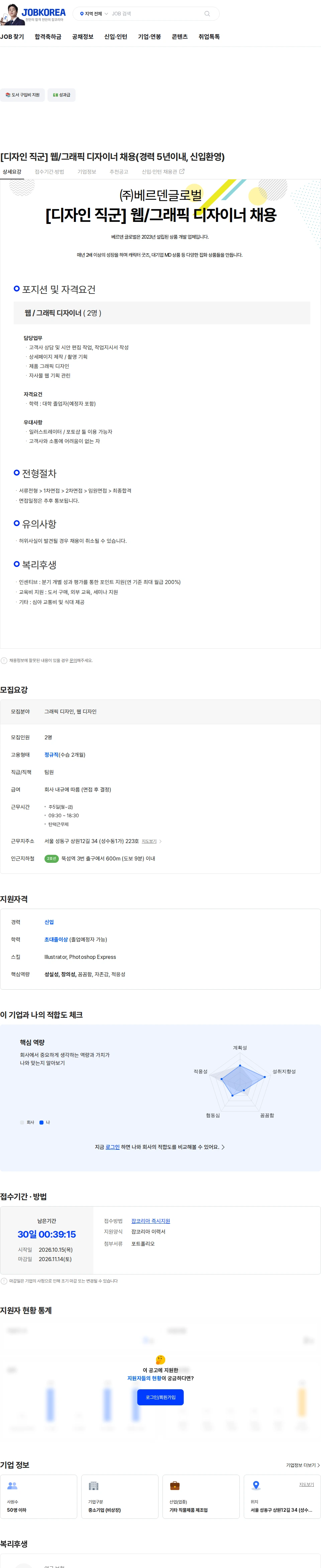Viewport: 321px width, 1568px height.
Task: Click the magnifier search icon
Action: click(x=207, y=13)
